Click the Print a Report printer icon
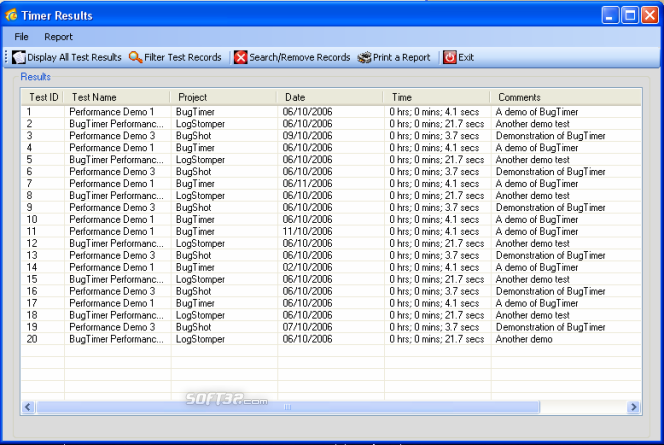664x445 pixels. [x=364, y=57]
